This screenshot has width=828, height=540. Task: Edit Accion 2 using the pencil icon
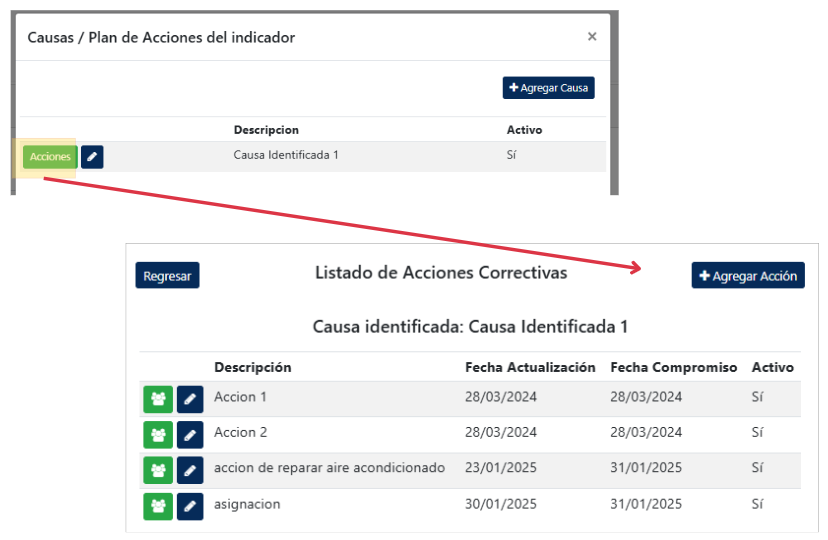(190, 435)
